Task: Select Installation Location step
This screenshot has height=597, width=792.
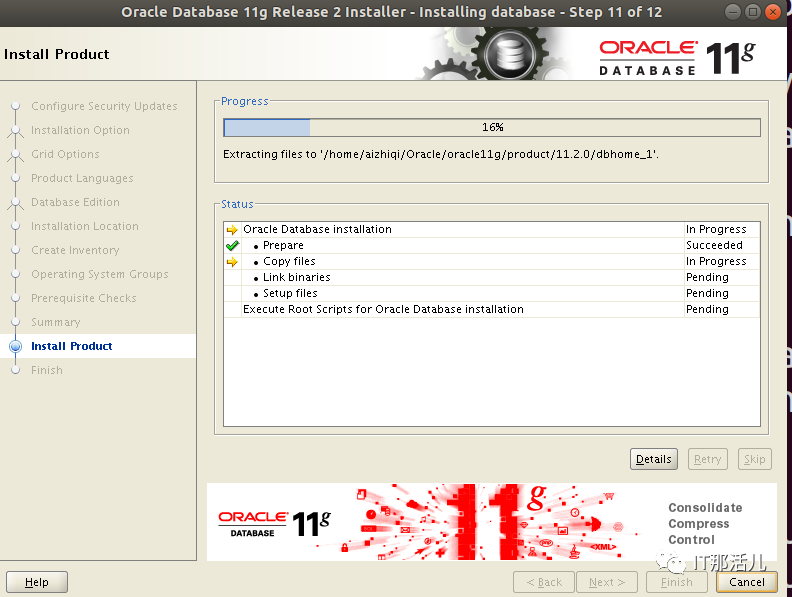Action: pyautogui.click(x=84, y=226)
